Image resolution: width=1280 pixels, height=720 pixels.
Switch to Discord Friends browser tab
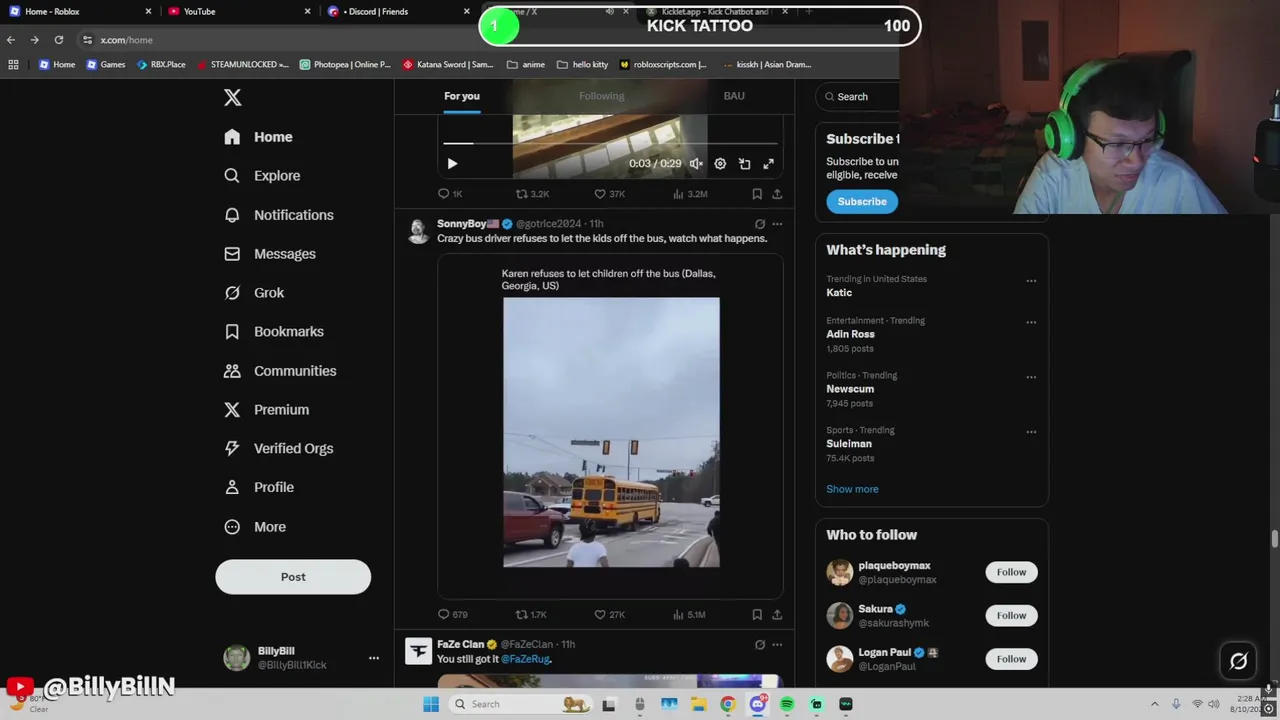pyautogui.click(x=398, y=11)
